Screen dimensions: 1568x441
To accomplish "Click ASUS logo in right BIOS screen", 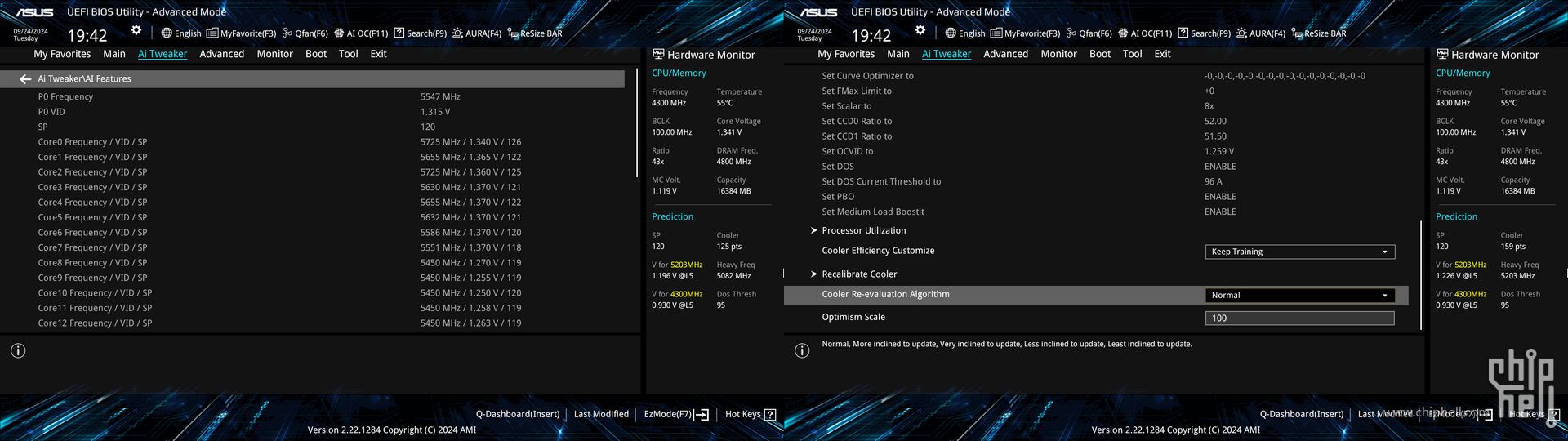I will [818, 12].
